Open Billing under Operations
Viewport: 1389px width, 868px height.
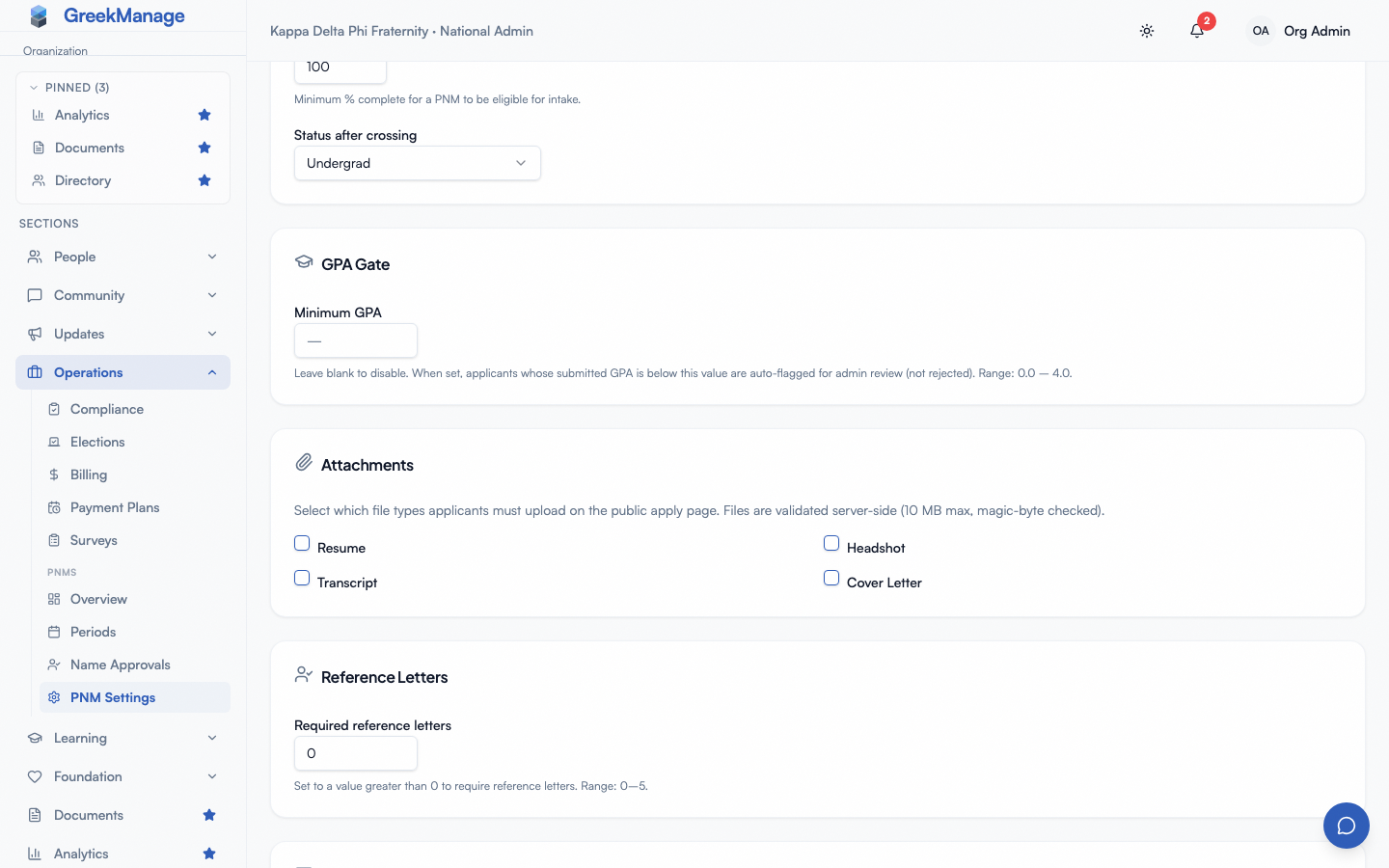(x=135, y=475)
